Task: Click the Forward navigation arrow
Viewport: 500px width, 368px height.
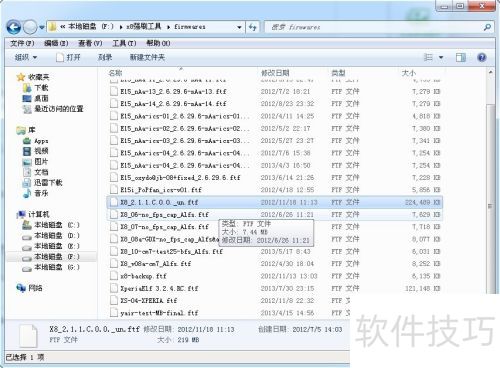Action: [30, 27]
